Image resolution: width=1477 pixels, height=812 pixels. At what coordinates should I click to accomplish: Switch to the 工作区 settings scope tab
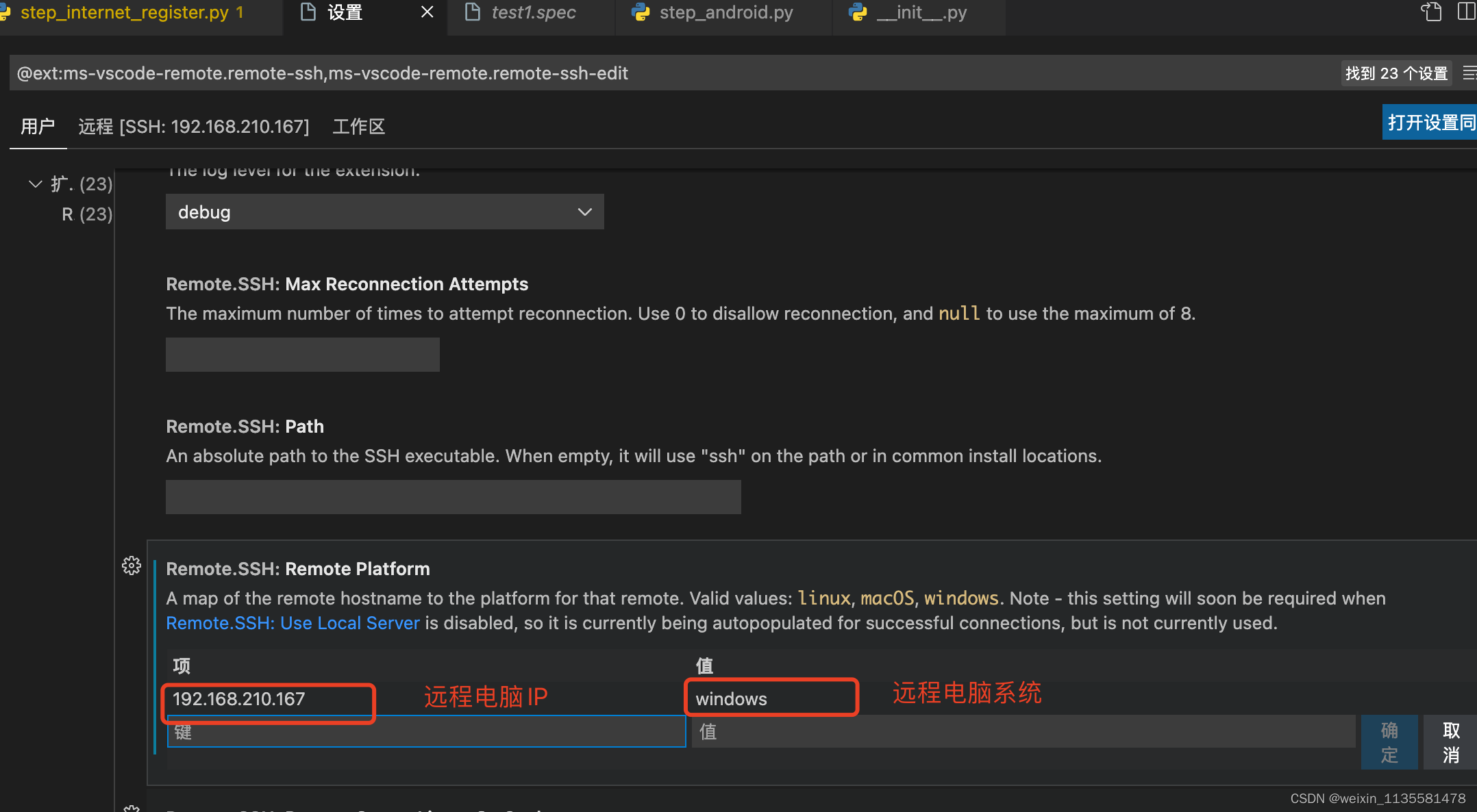[x=358, y=126]
